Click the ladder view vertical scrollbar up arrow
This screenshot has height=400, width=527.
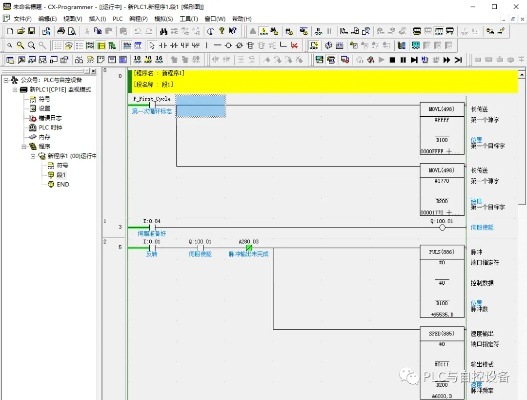[522, 74]
